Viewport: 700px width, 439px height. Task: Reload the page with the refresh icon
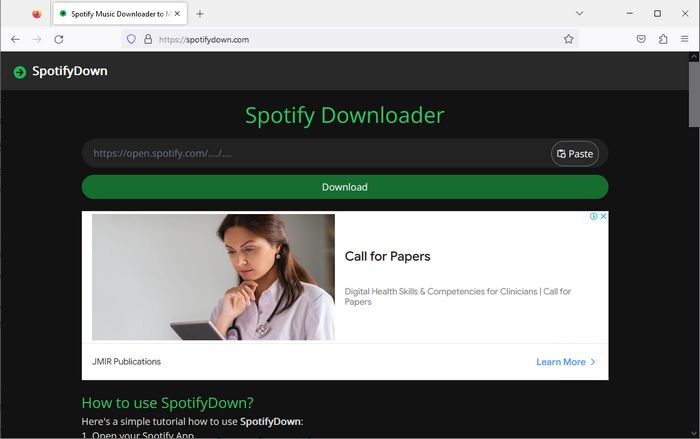58,39
